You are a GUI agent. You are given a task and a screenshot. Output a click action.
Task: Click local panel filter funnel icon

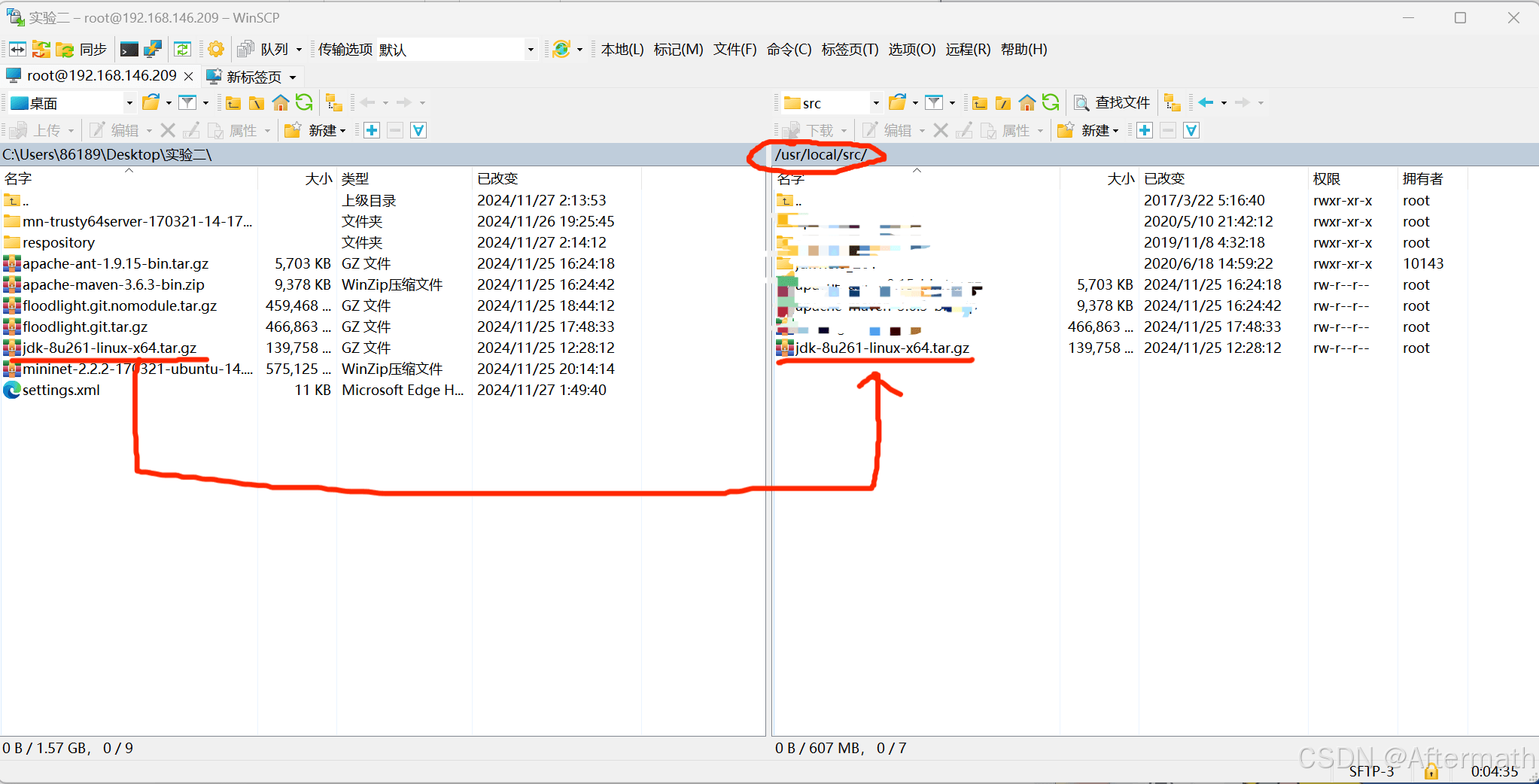(x=187, y=102)
